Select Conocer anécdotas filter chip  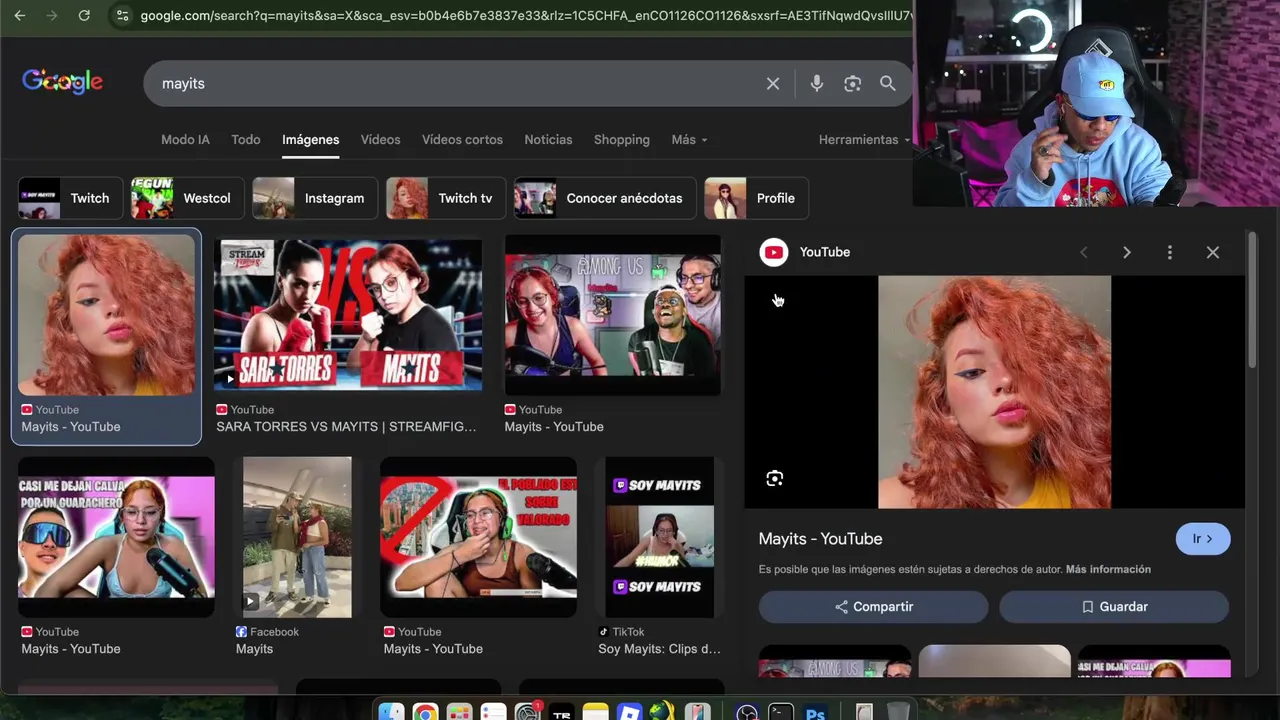[x=604, y=198]
